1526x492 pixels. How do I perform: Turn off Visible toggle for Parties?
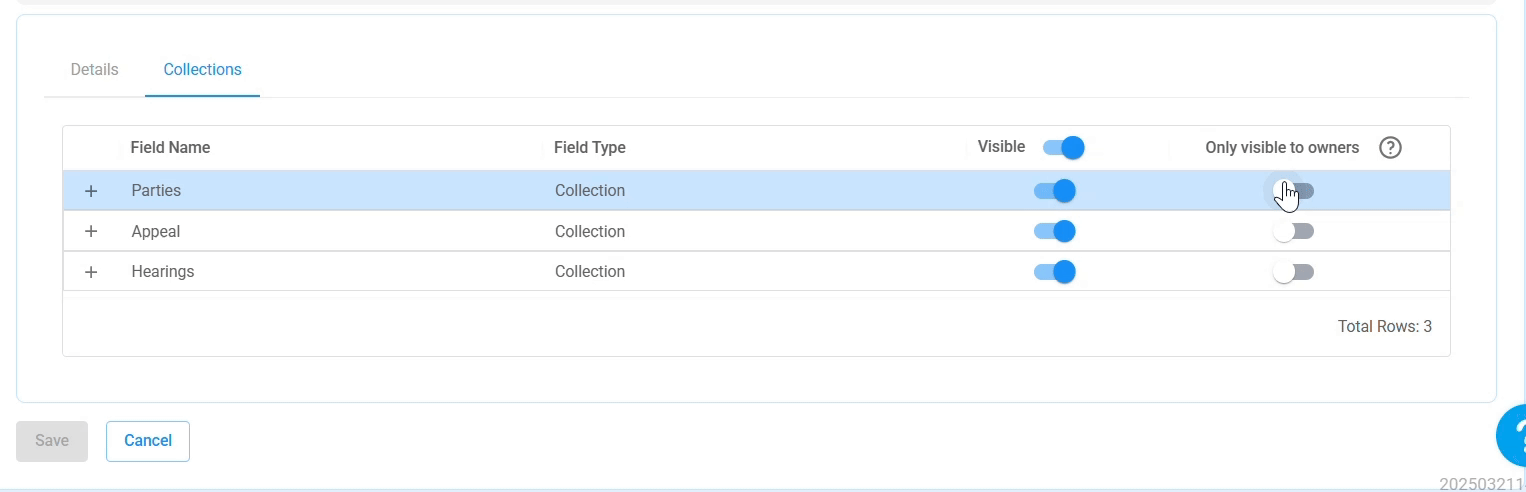click(x=1054, y=191)
